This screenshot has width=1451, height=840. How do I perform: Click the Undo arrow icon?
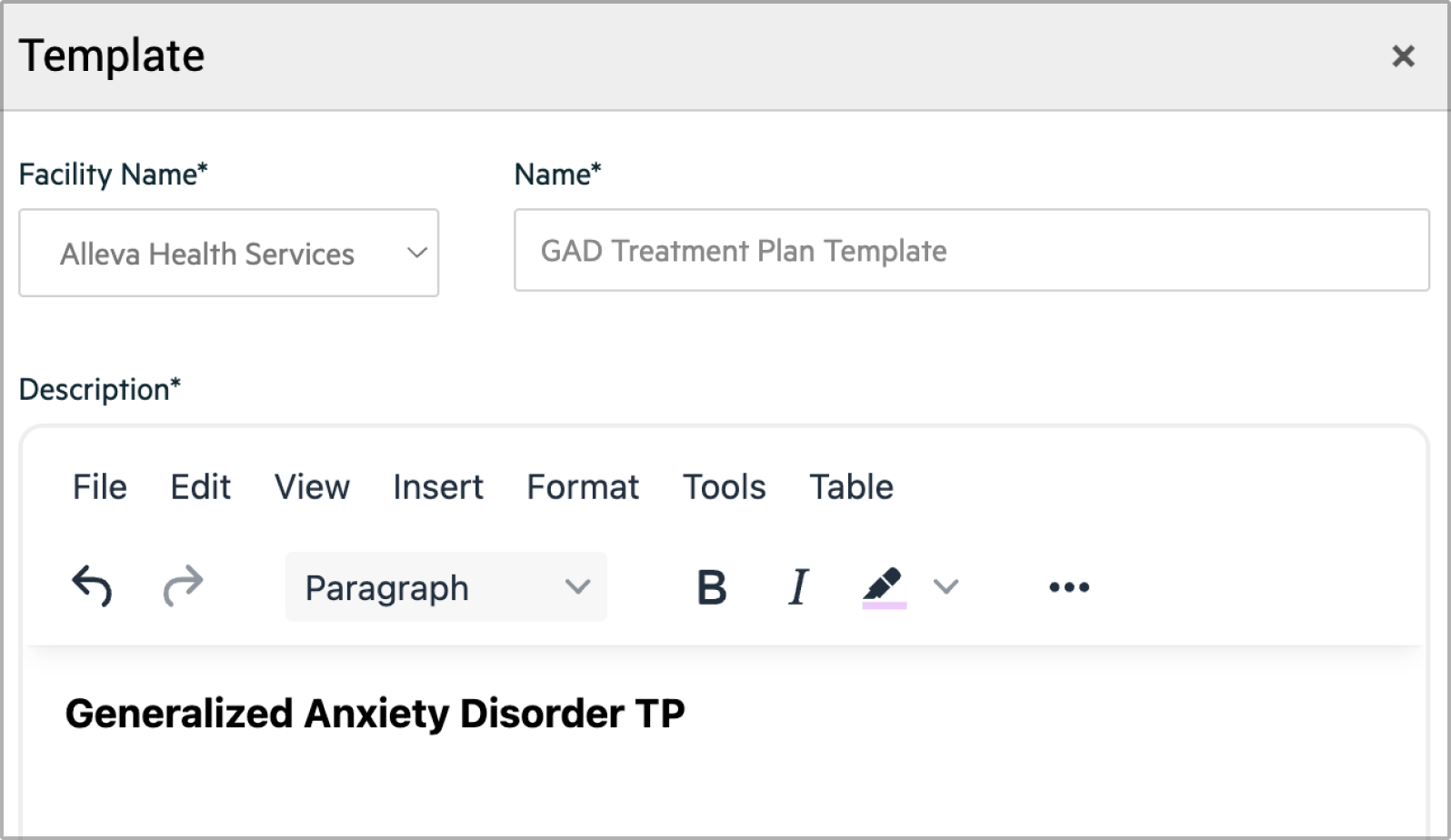coord(92,586)
